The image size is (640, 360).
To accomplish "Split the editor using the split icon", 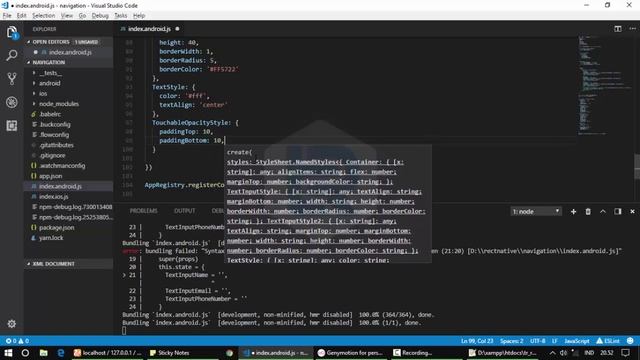I will (618, 29).
